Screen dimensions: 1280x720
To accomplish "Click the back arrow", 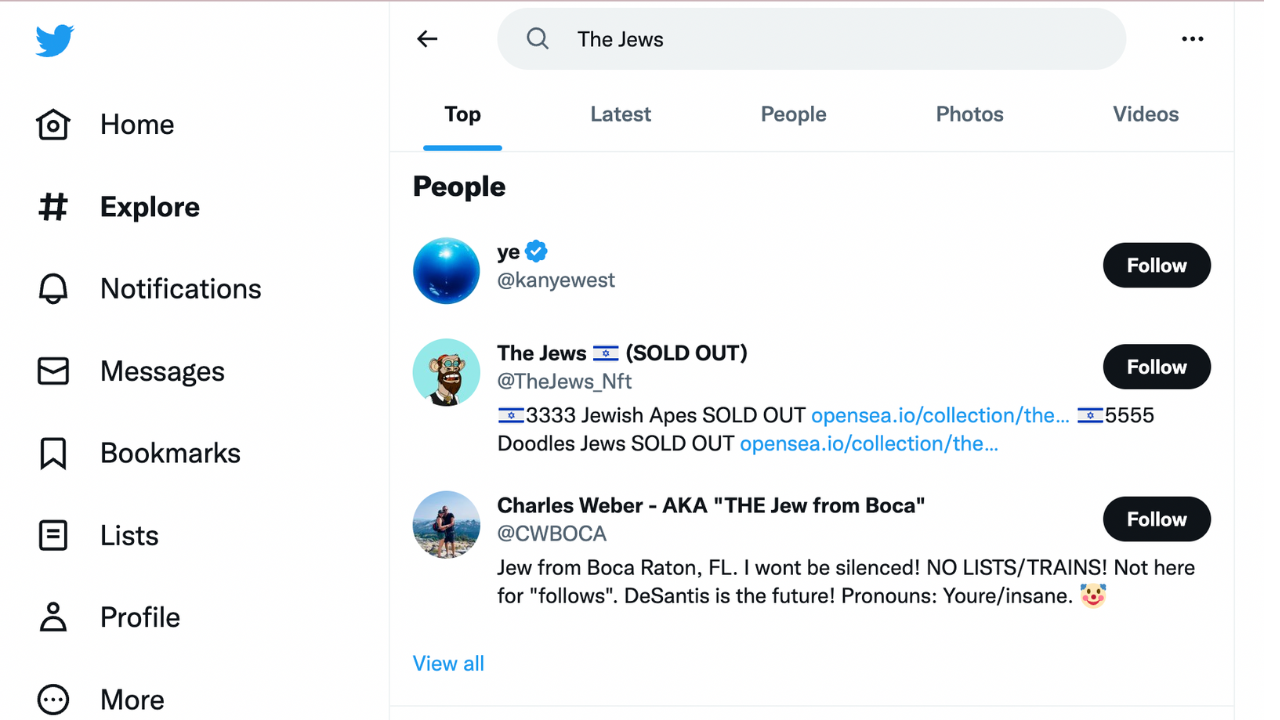I will pos(427,39).
